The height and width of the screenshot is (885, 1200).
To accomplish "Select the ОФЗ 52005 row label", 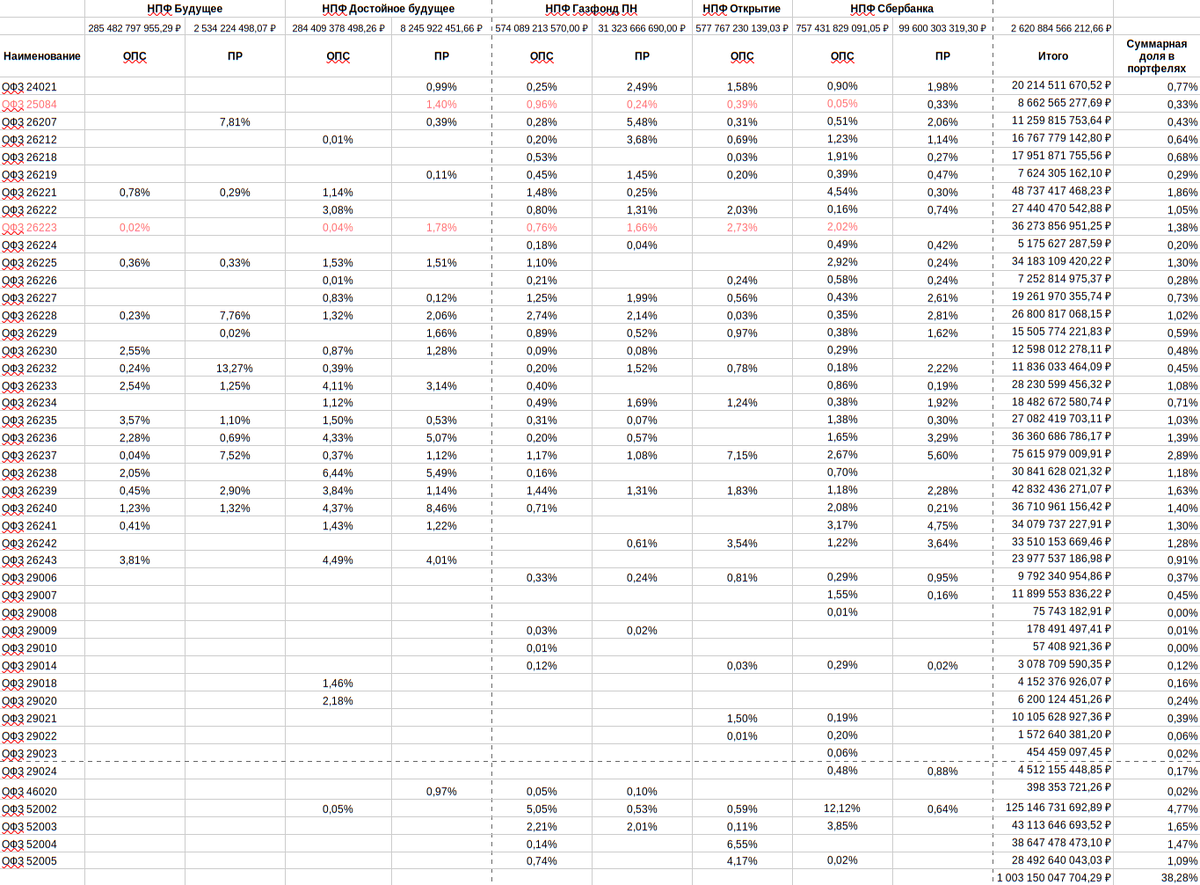I will [x=29, y=861].
